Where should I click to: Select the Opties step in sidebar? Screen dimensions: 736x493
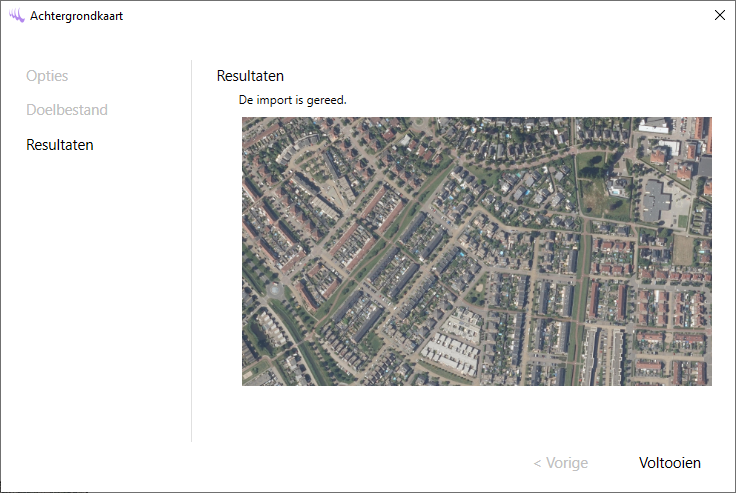coord(47,76)
